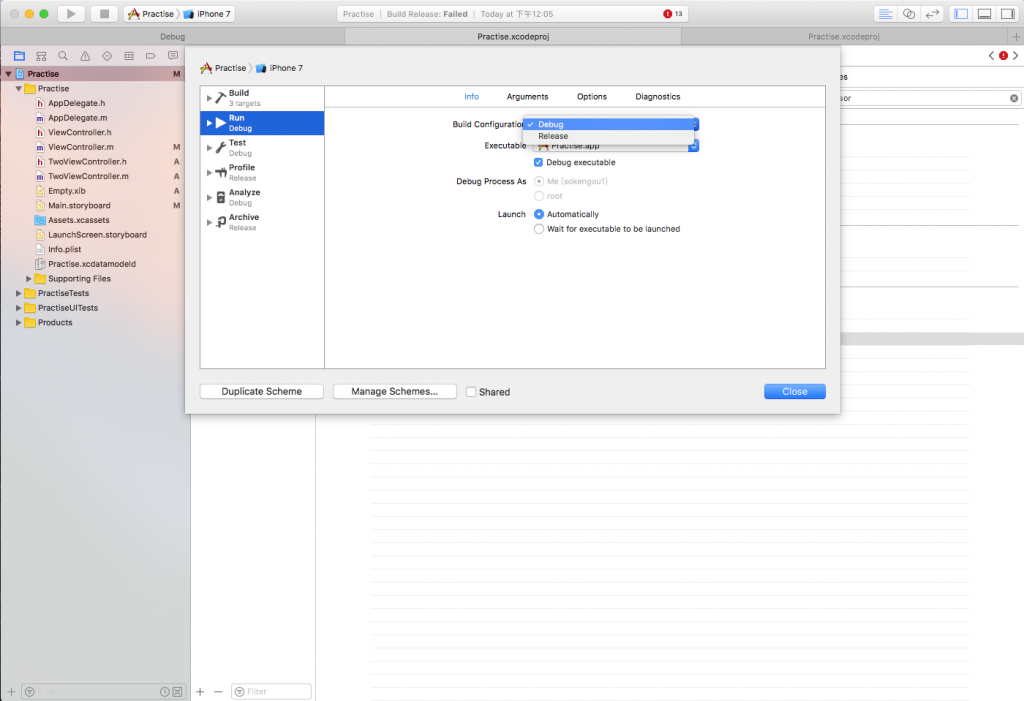Switch to the Arguments tab
Image resolution: width=1024 pixels, height=701 pixels.
tap(528, 97)
